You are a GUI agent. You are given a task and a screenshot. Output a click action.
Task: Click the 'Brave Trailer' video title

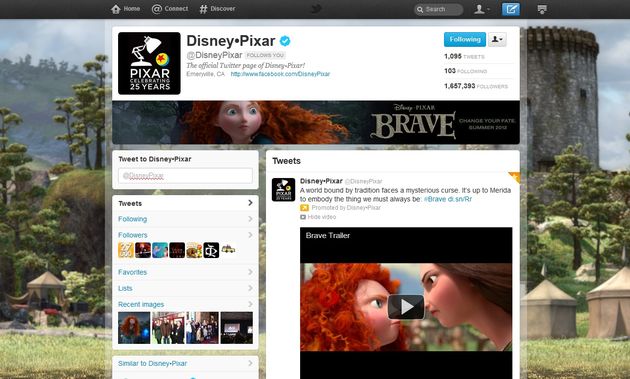coord(327,236)
